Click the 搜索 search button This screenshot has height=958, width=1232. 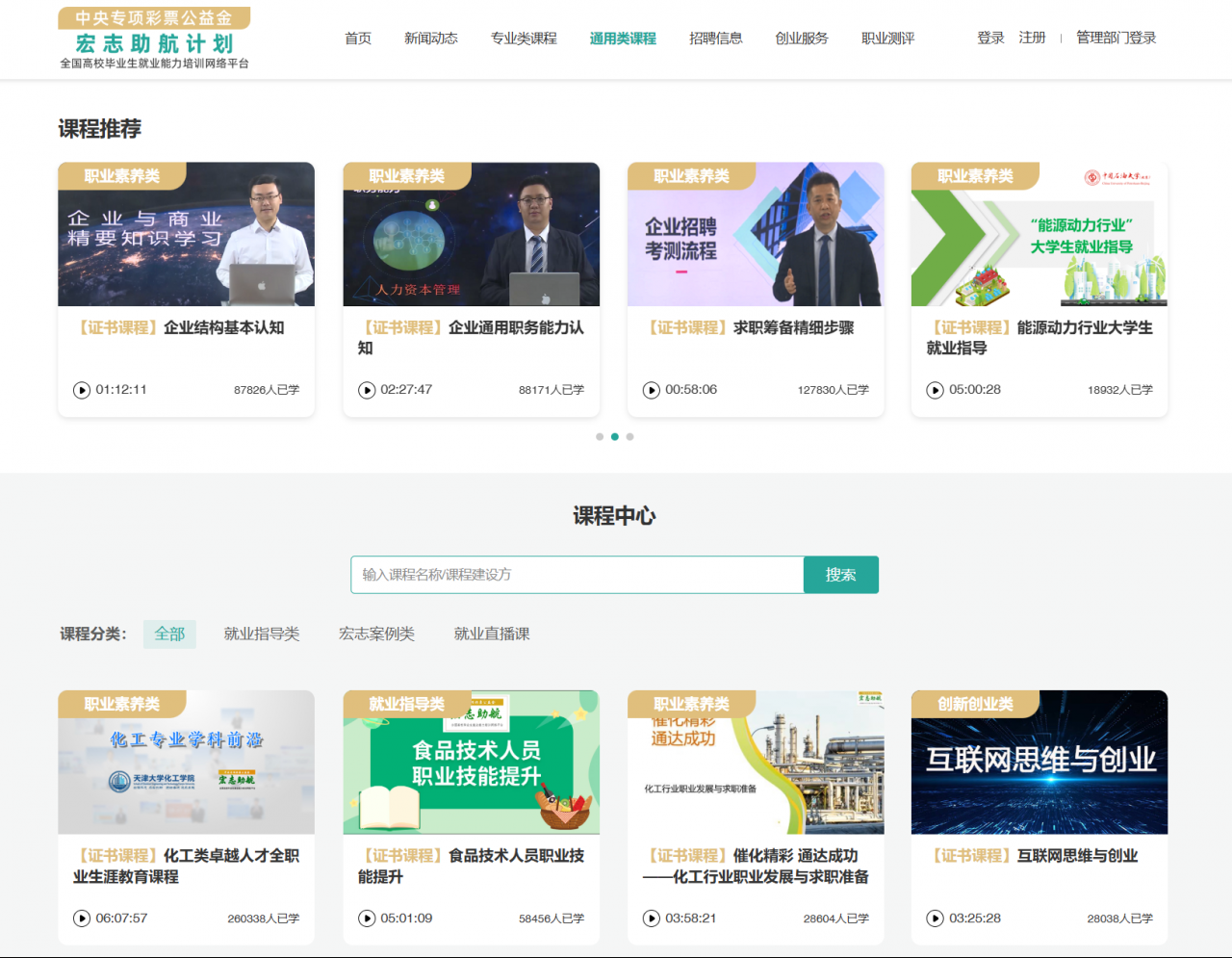click(x=841, y=574)
